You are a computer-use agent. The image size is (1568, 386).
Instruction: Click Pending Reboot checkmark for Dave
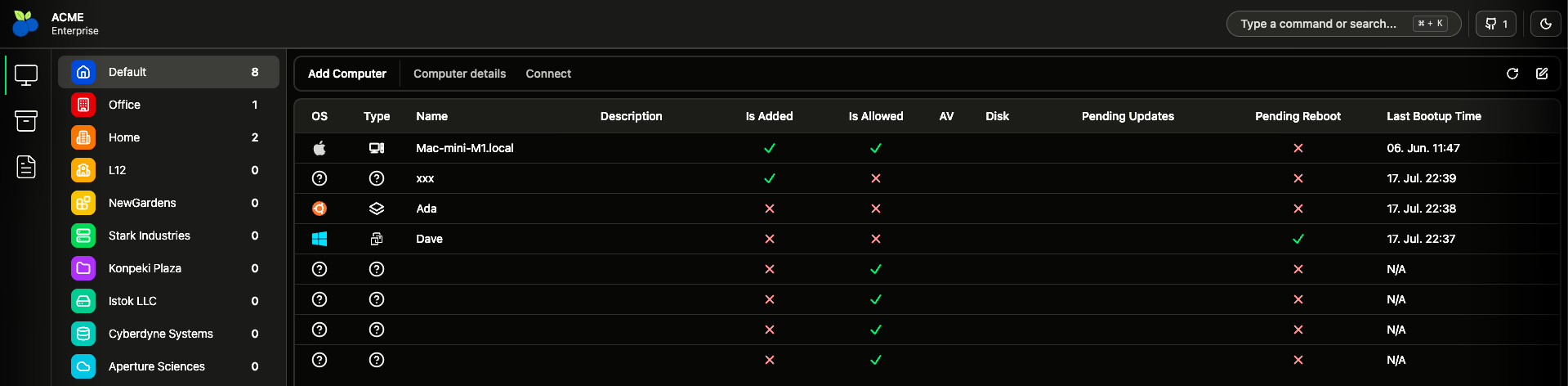coord(1298,239)
